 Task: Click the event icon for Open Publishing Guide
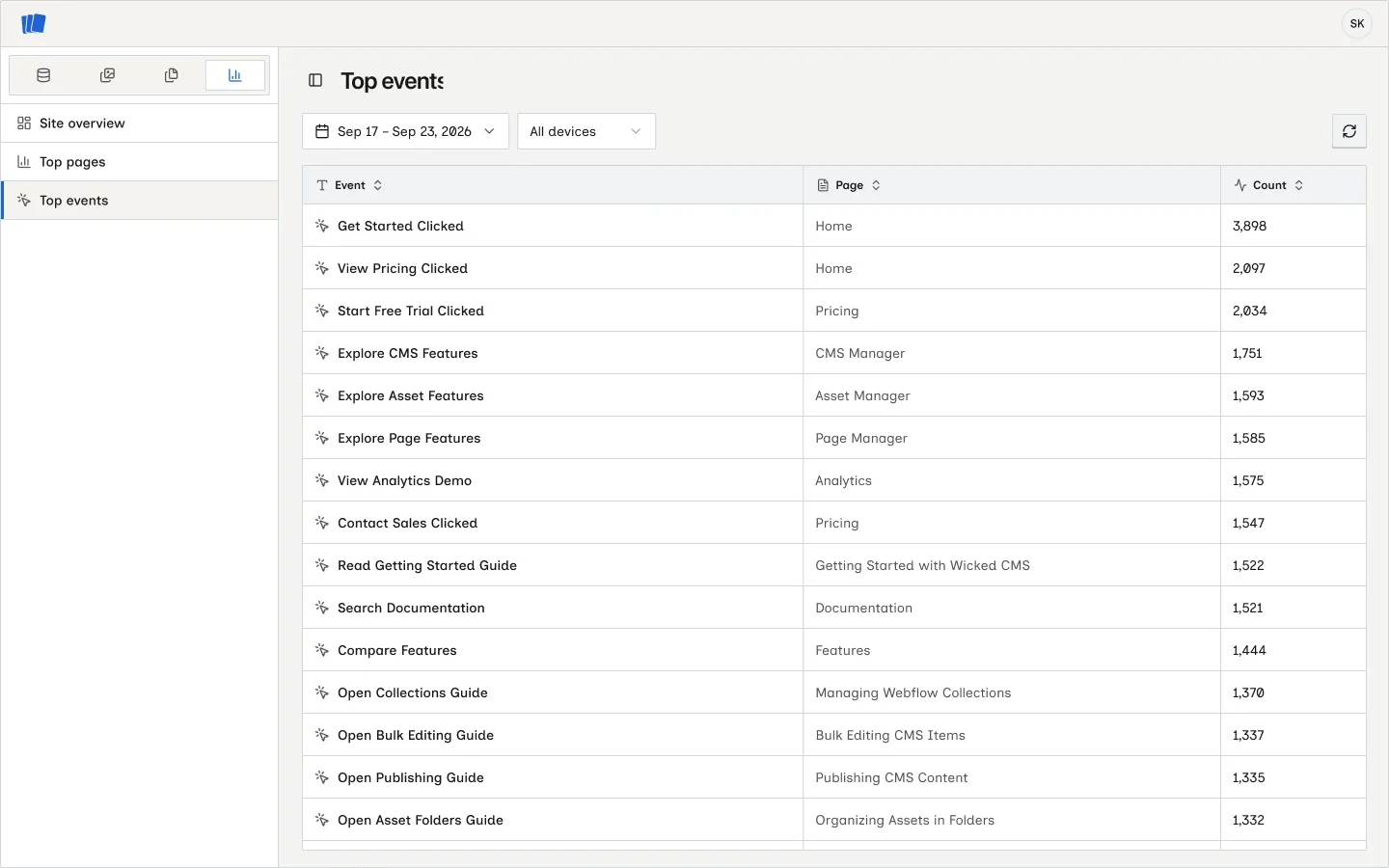(322, 777)
